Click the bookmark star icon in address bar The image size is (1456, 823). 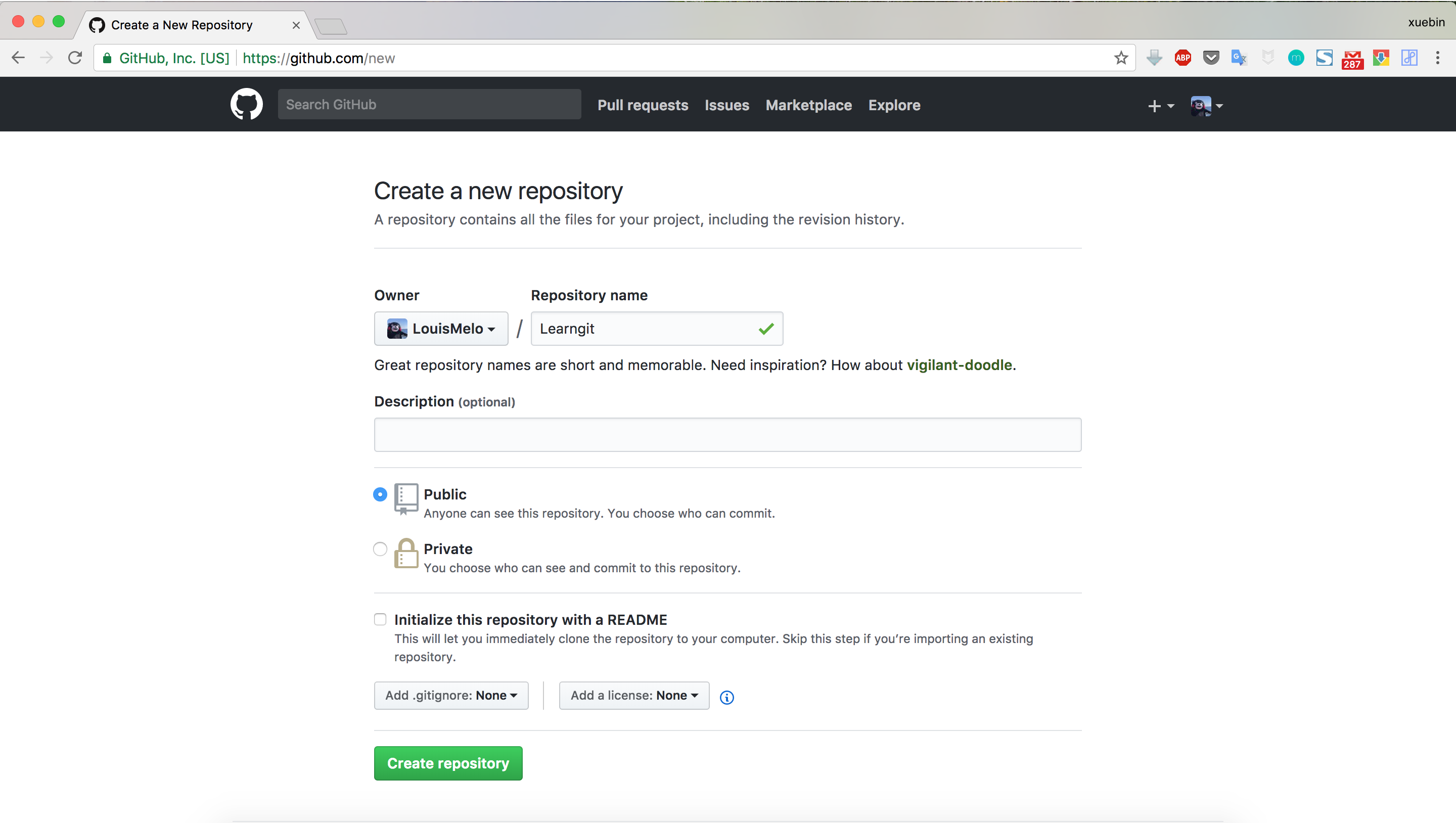1121,57
